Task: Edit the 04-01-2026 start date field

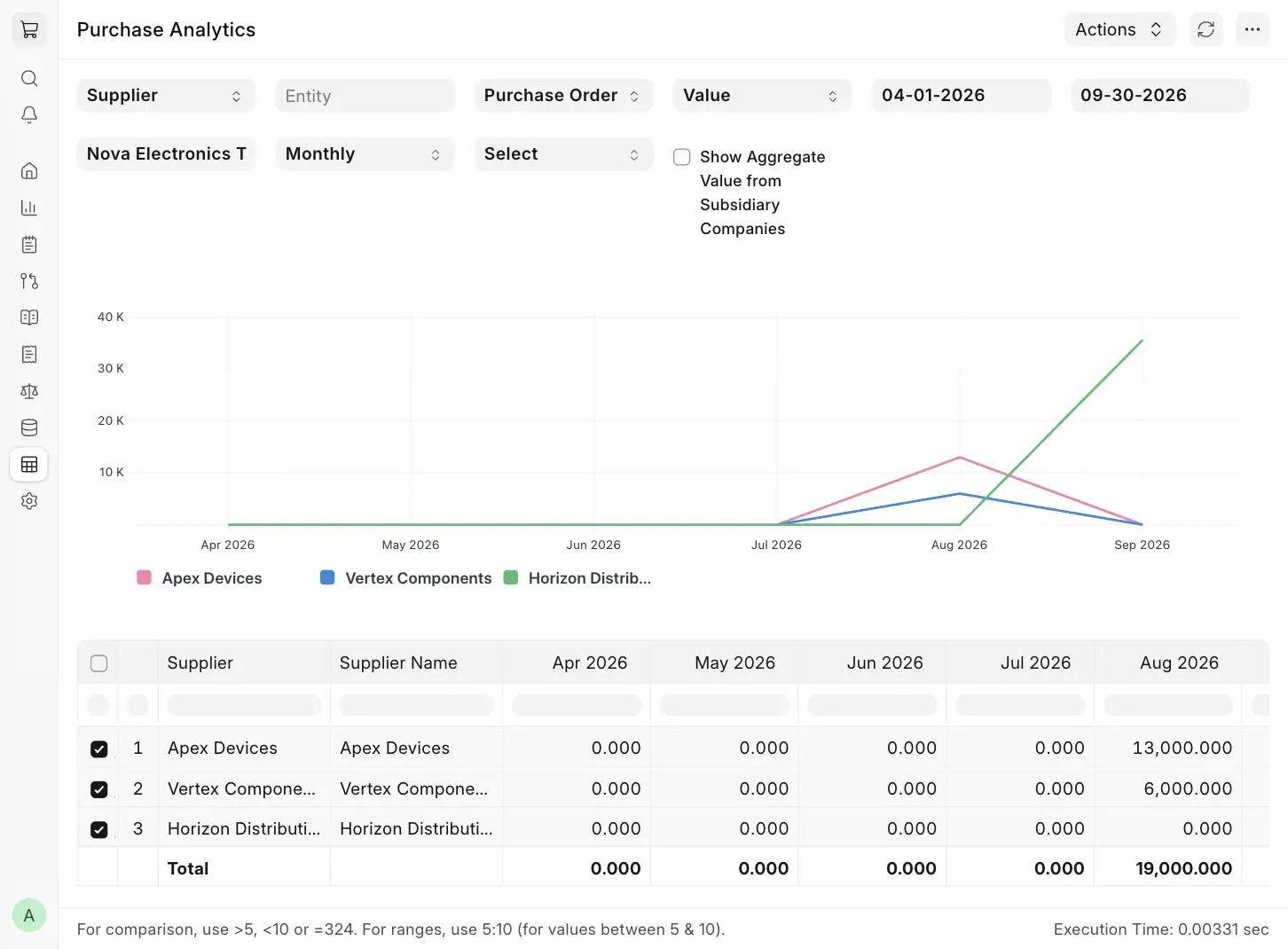Action: click(962, 96)
